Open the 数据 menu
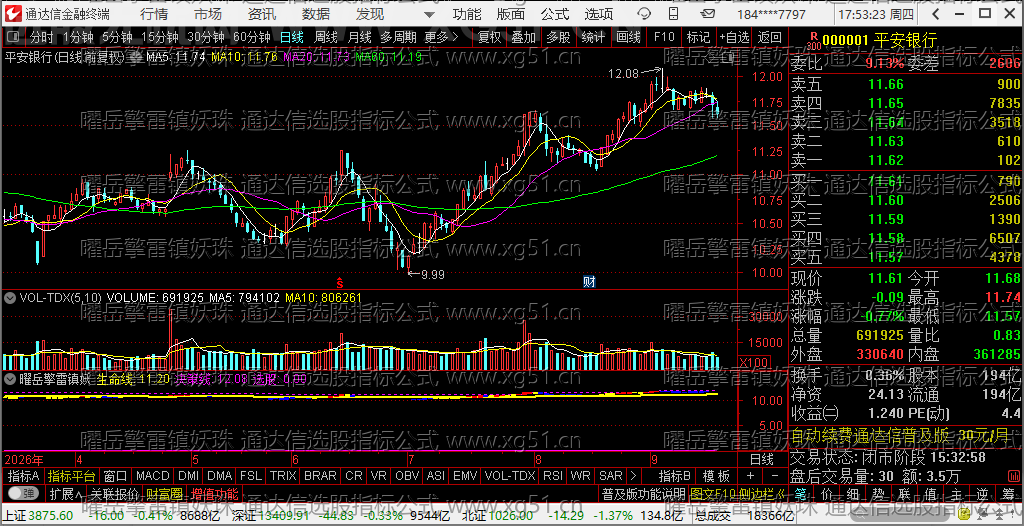1024x526 pixels. [316, 14]
